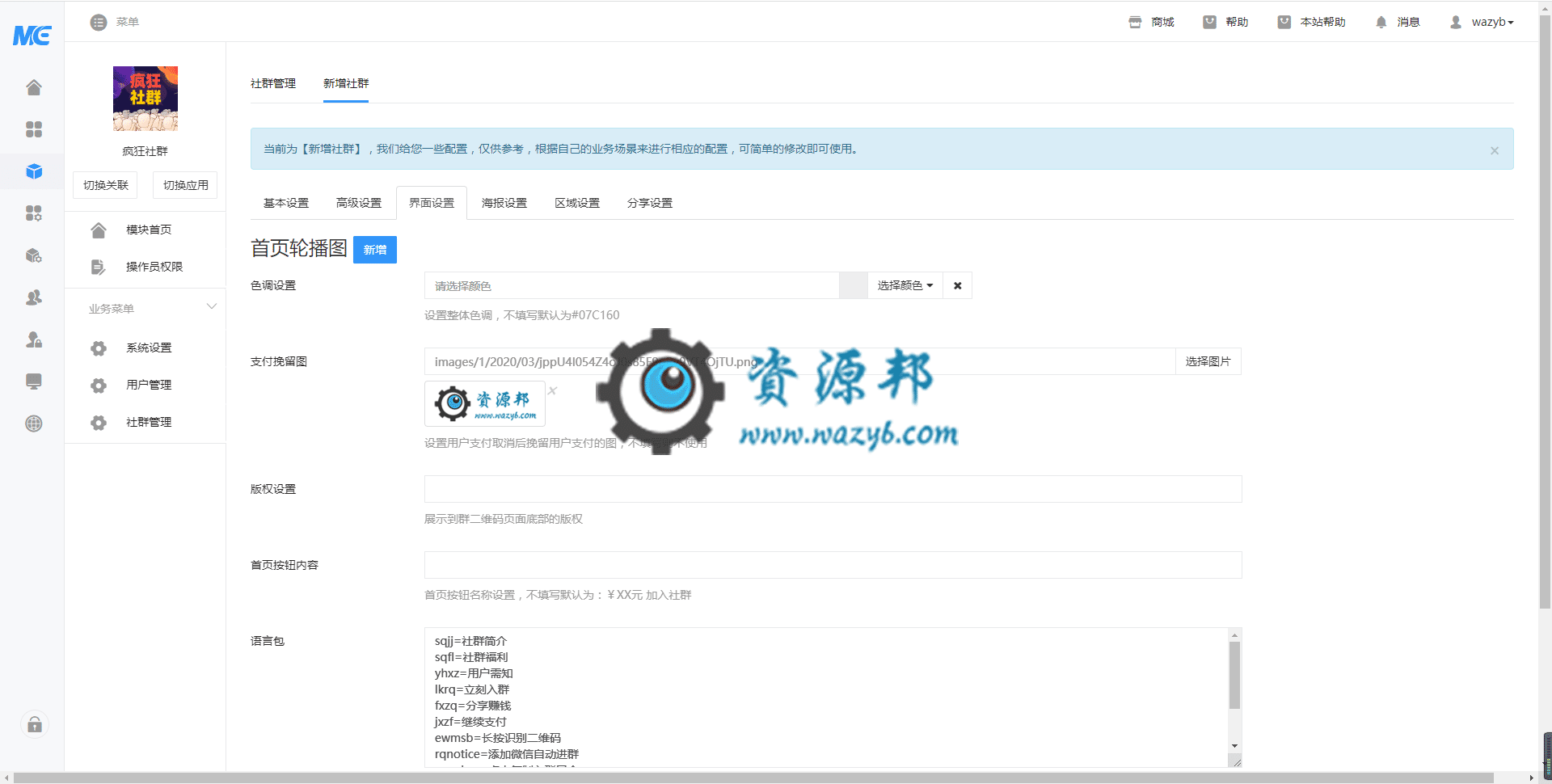Image resolution: width=1552 pixels, height=784 pixels.
Task: Remove the uploaded thumbnail image
Action: 553,390
